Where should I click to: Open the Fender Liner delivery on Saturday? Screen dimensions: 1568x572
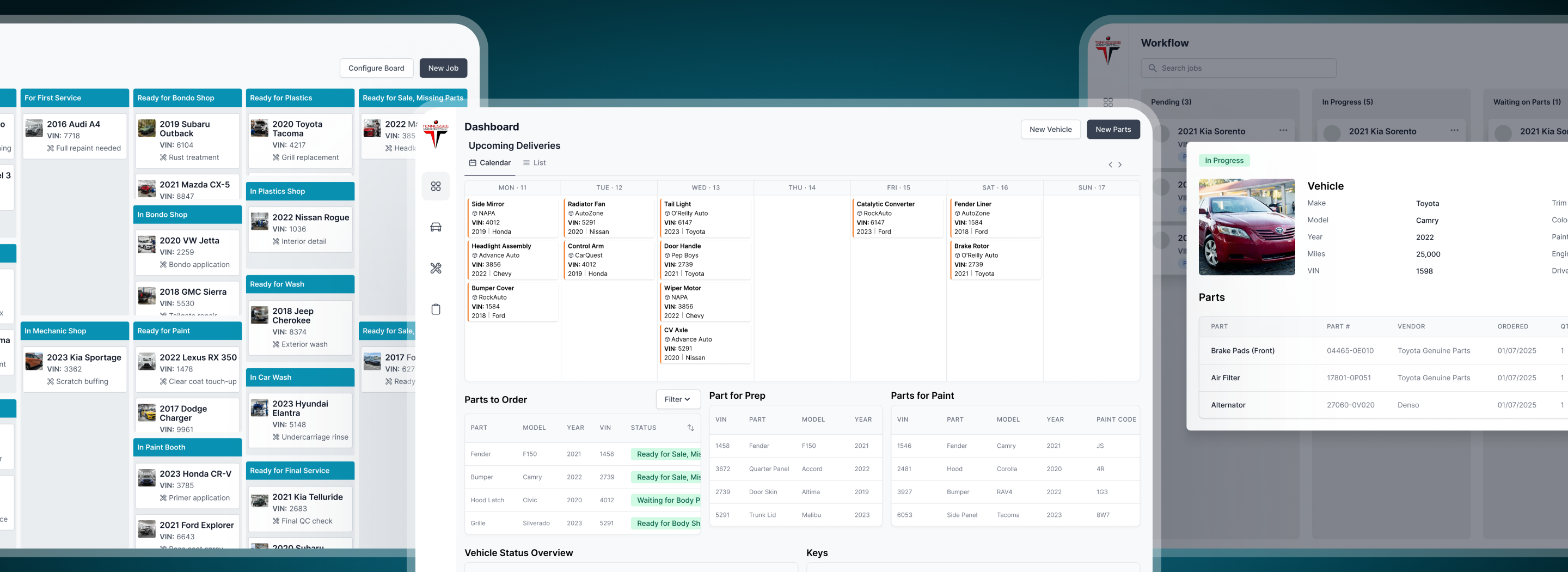click(x=995, y=218)
